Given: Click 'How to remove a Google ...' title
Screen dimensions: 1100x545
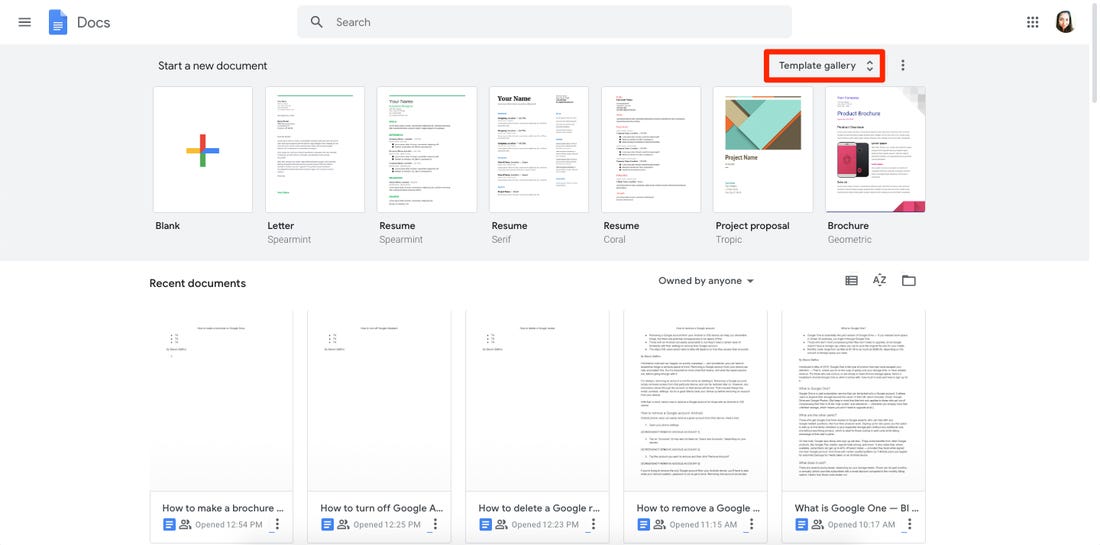Looking at the screenshot, I should pyautogui.click(x=698, y=508).
